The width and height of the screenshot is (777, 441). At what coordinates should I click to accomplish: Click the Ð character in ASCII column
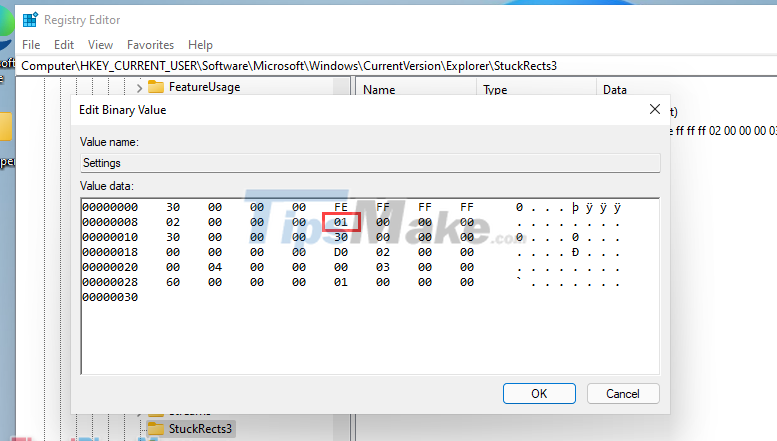[x=575, y=252]
